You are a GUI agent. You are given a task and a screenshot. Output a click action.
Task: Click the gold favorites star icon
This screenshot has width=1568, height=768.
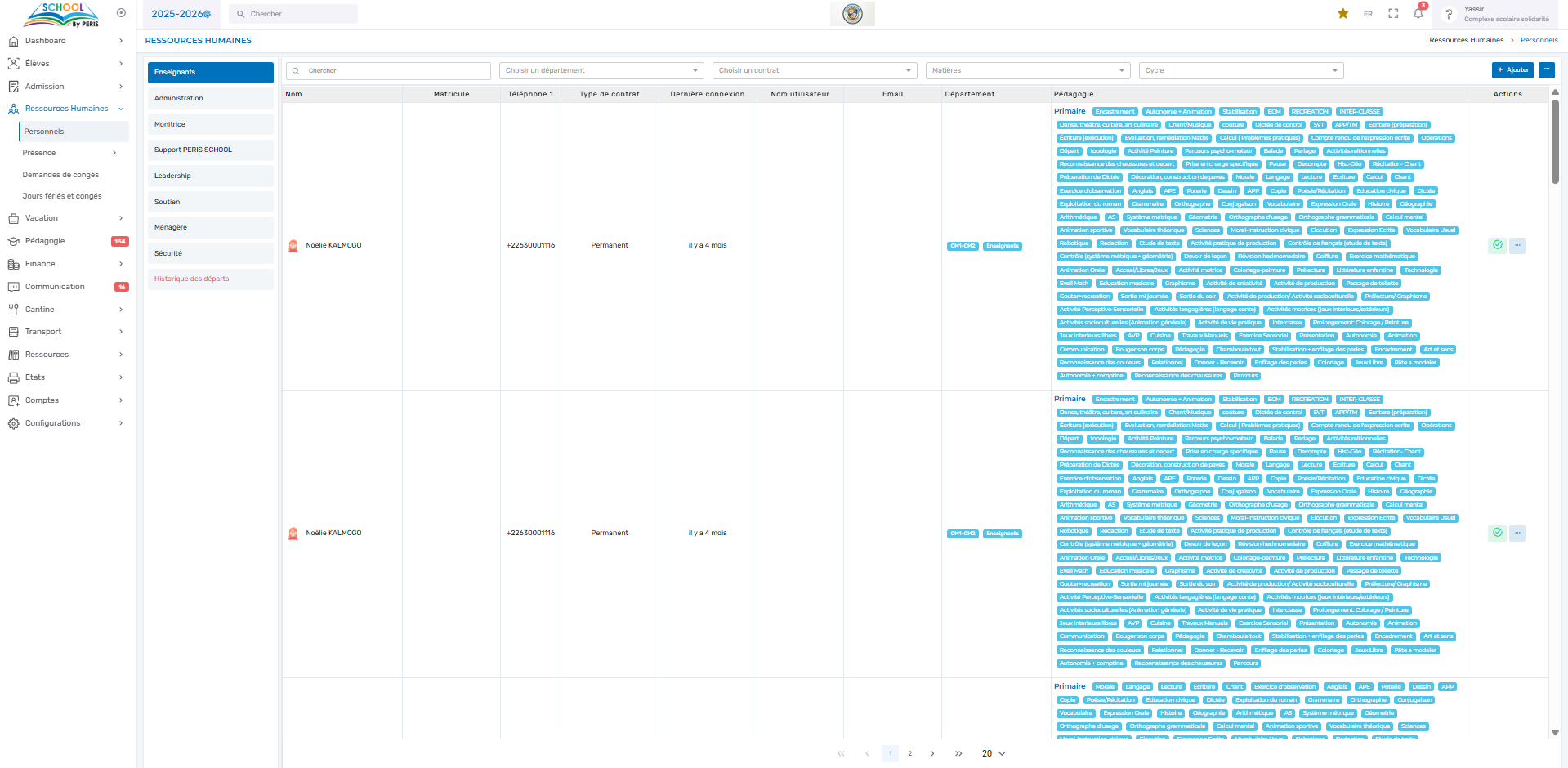pos(1342,14)
